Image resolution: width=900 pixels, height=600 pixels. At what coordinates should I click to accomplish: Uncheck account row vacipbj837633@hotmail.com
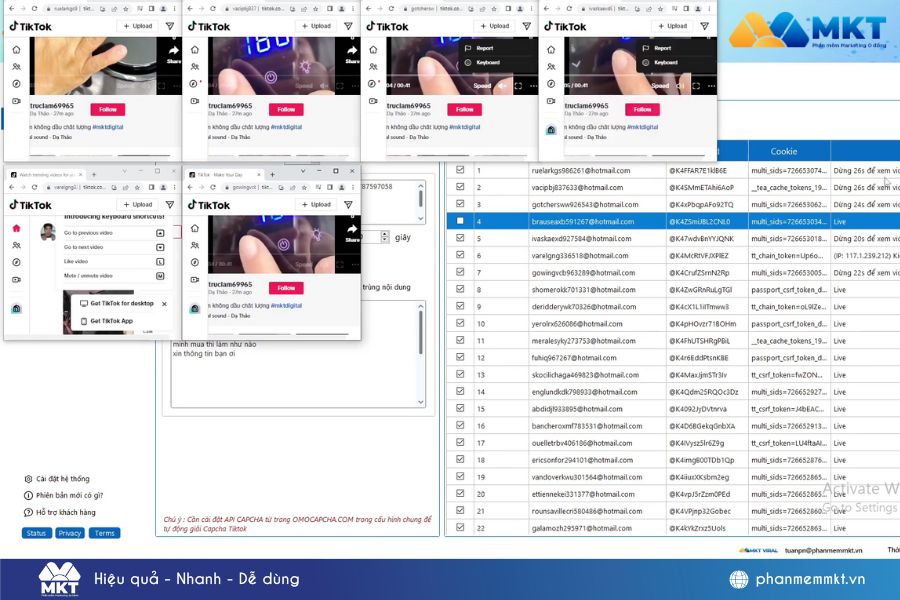(460, 187)
